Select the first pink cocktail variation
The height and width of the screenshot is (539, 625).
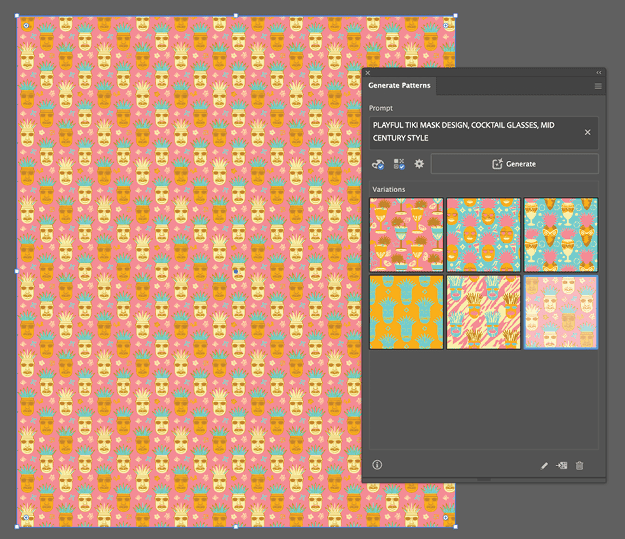[x=406, y=235]
